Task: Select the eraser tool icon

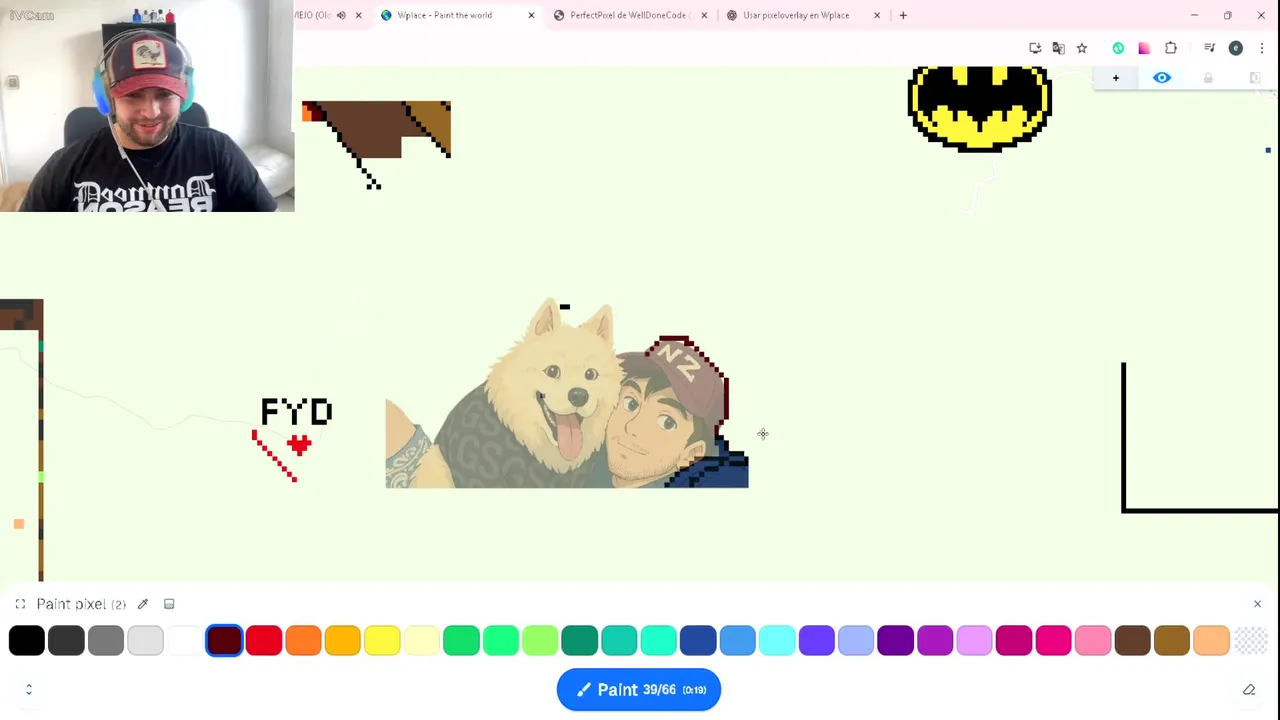Action: coord(1249,690)
